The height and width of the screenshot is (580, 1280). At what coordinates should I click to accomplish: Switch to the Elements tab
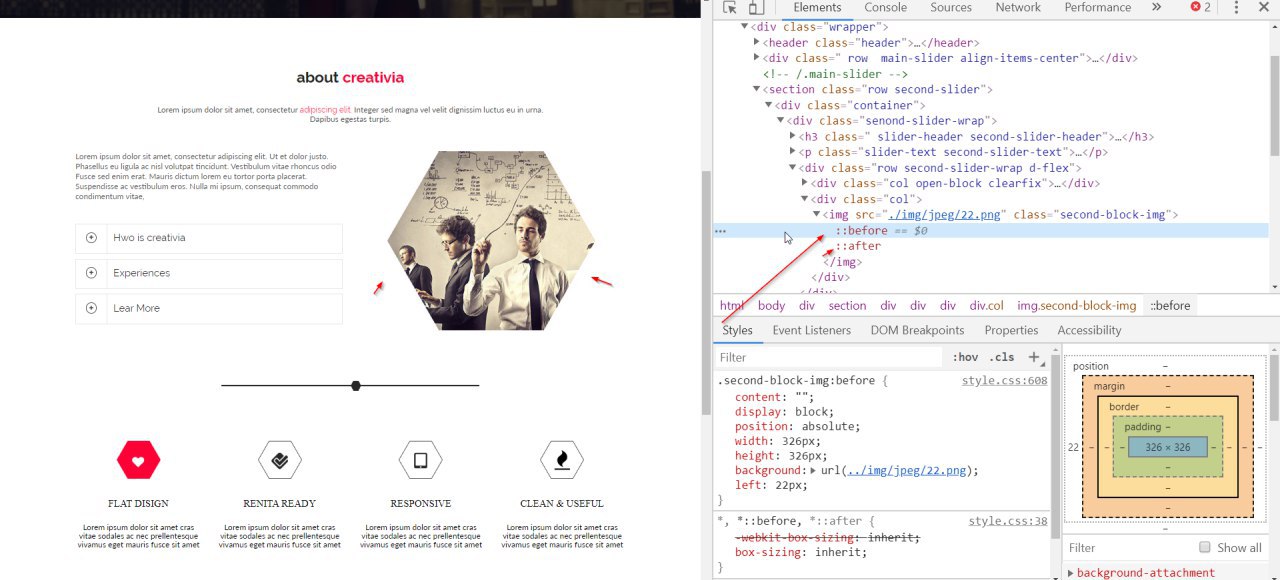click(817, 7)
